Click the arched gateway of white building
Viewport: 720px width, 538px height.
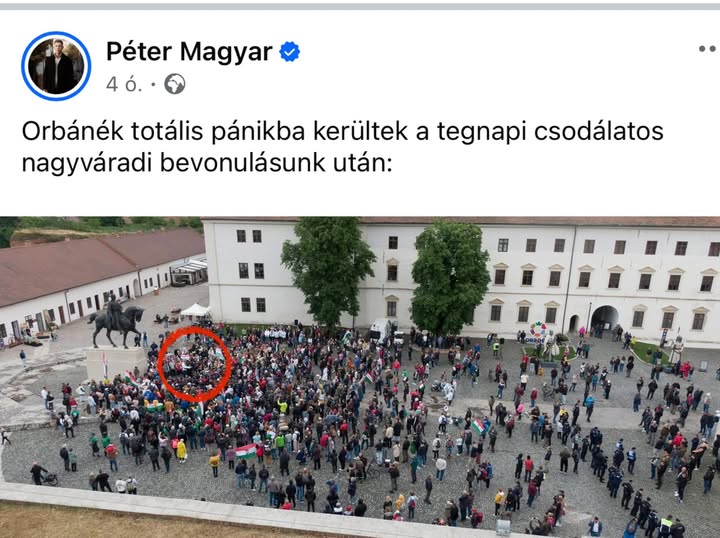point(605,319)
